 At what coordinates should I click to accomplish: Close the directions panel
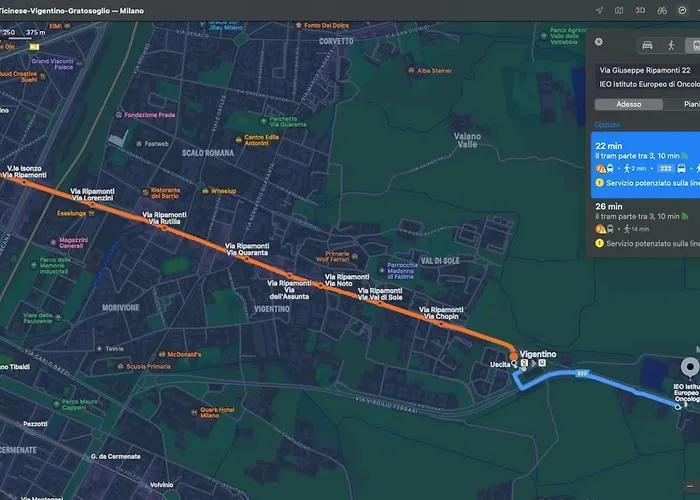tap(599, 42)
